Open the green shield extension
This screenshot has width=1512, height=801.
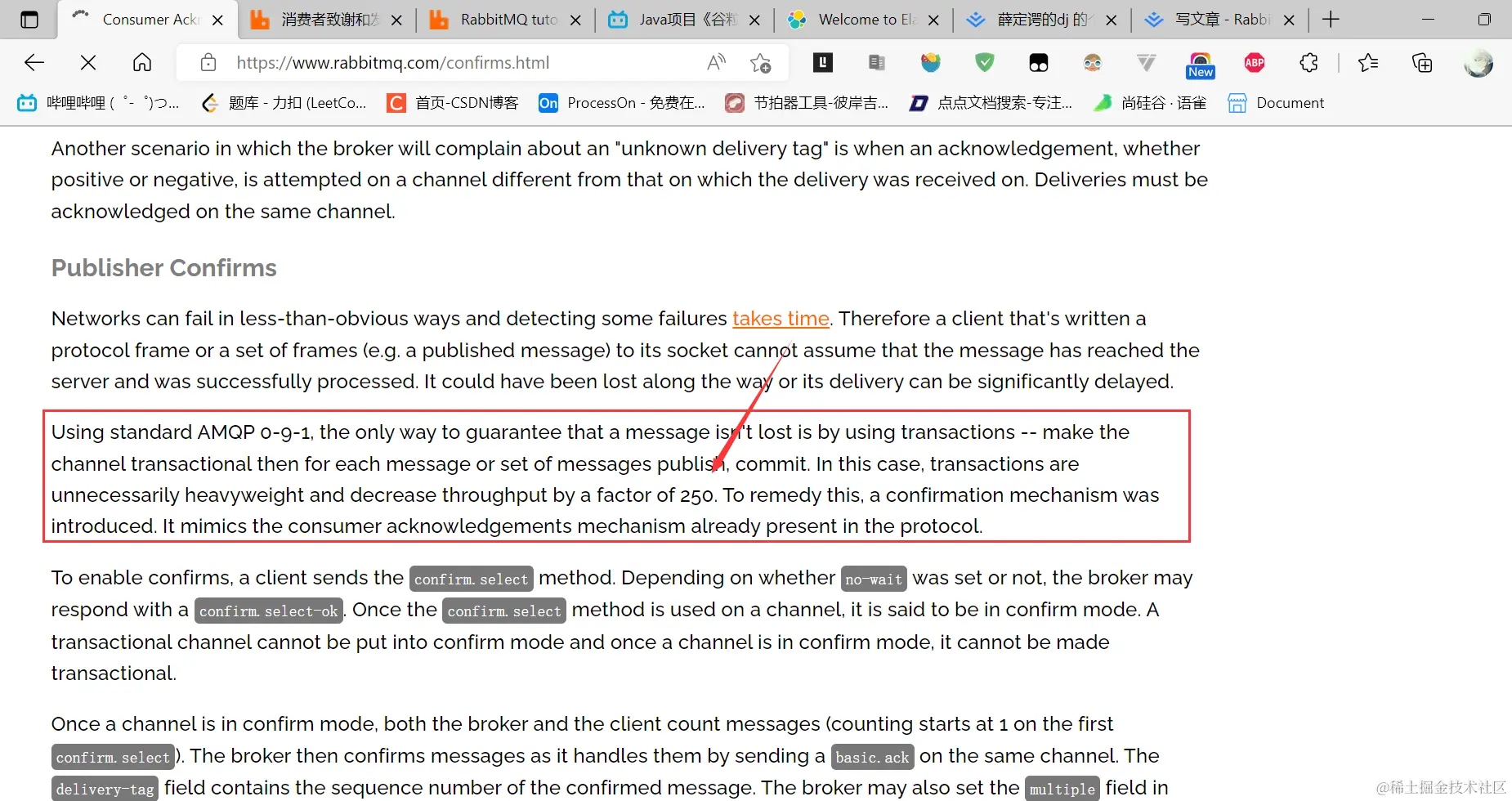tap(985, 62)
